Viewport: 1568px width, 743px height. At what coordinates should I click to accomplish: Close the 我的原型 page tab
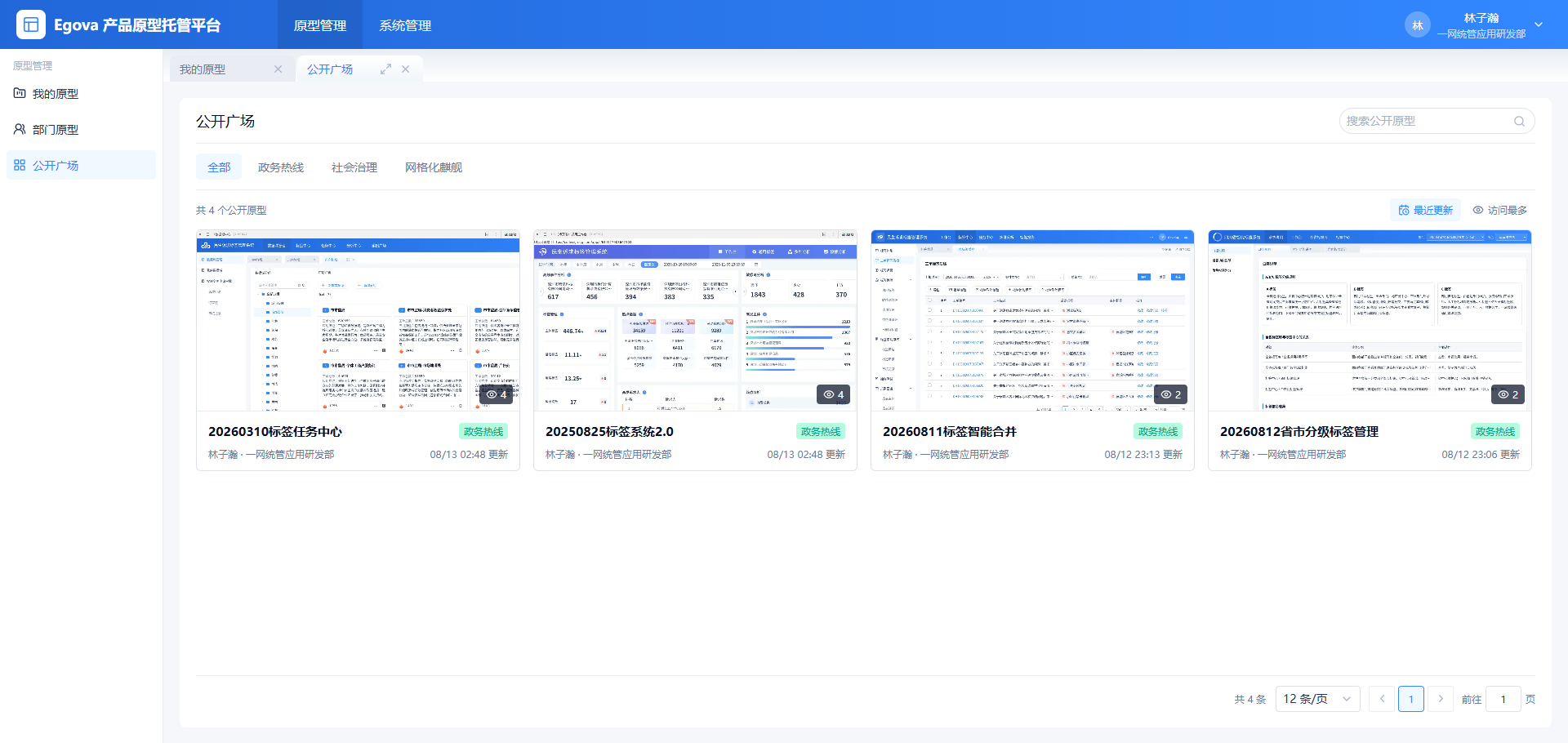pyautogui.click(x=278, y=69)
